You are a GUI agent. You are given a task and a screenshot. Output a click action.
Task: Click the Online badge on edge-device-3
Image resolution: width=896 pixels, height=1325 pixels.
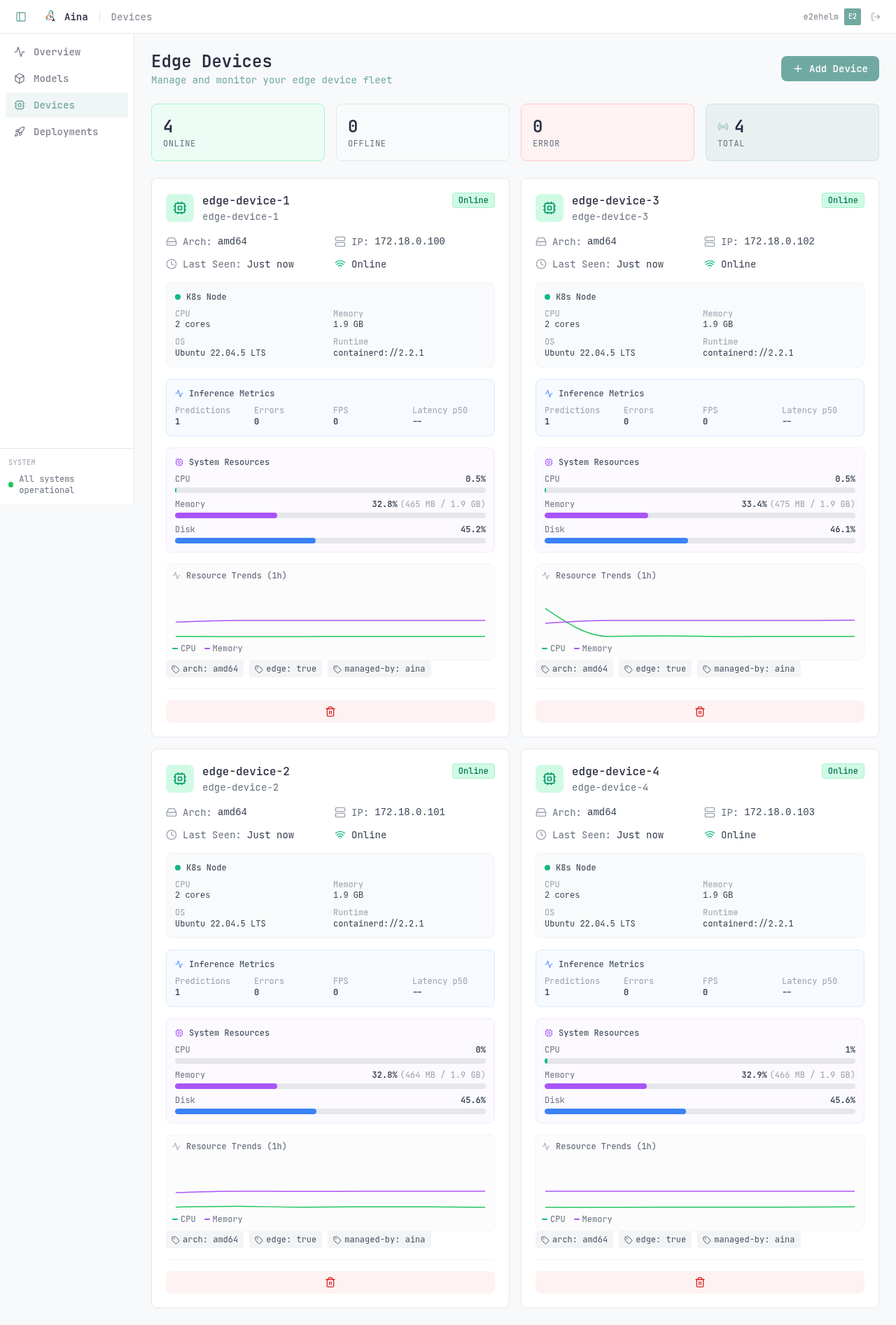pyautogui.click(x=843, y=200)
